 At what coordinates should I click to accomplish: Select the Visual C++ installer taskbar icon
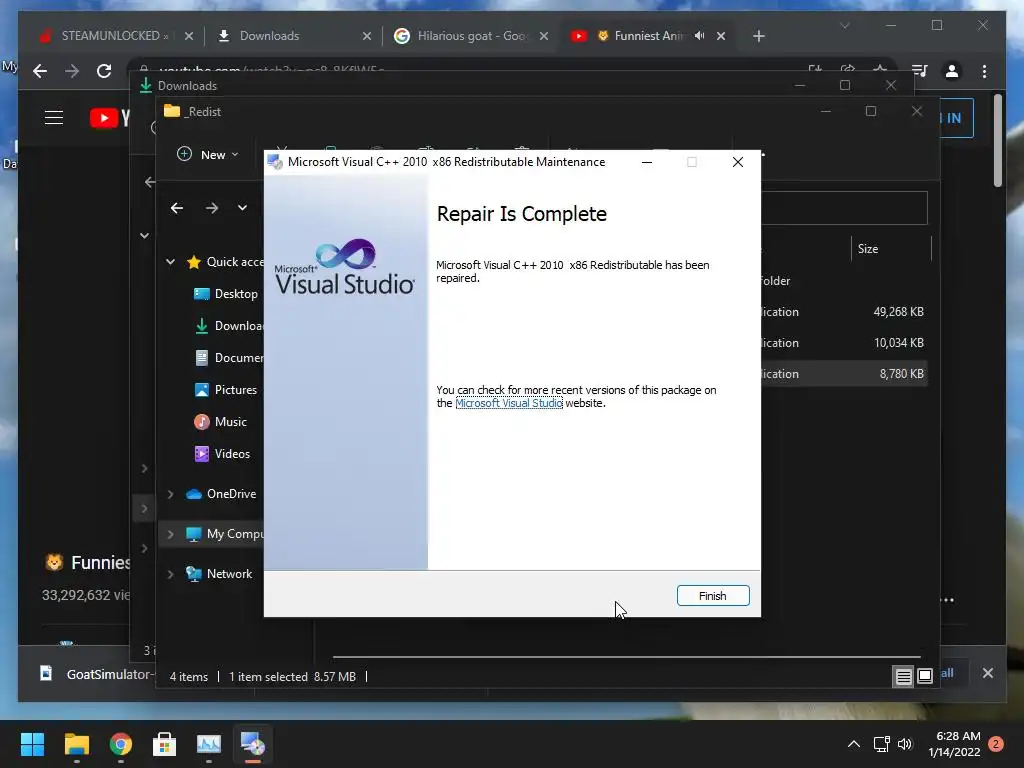point(253,744)
